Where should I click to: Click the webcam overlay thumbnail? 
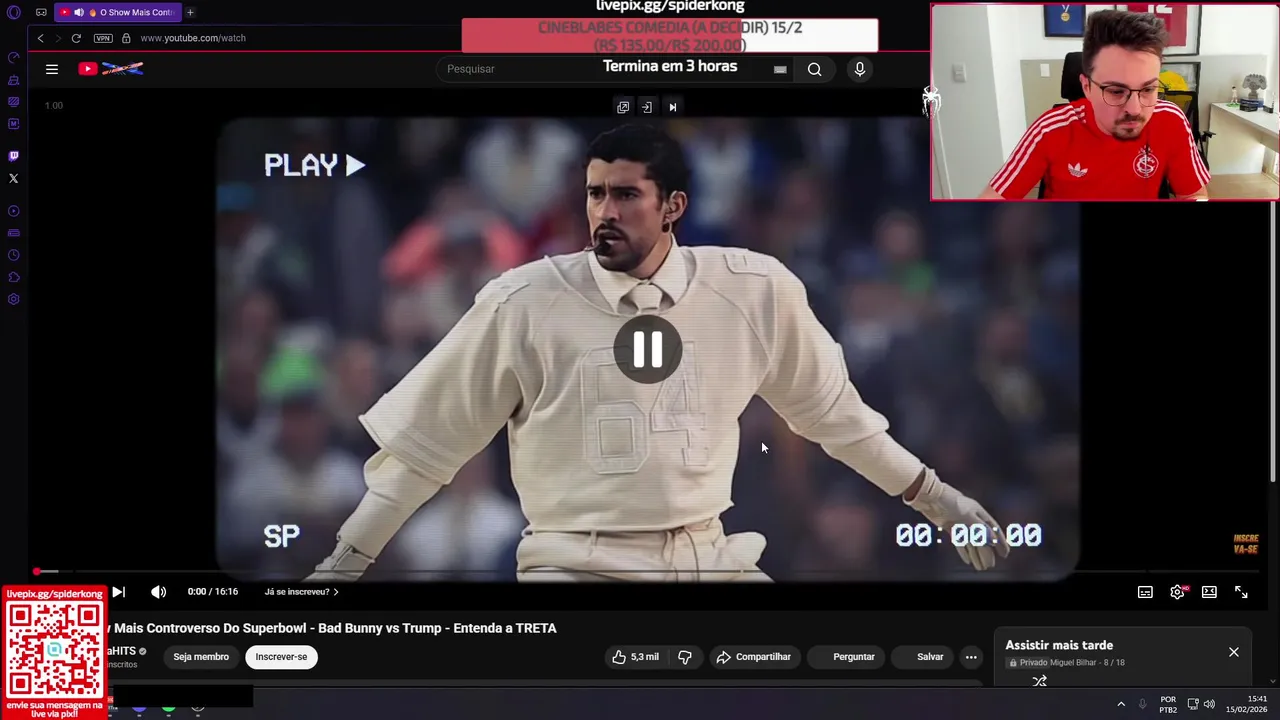click(1104, 102)
